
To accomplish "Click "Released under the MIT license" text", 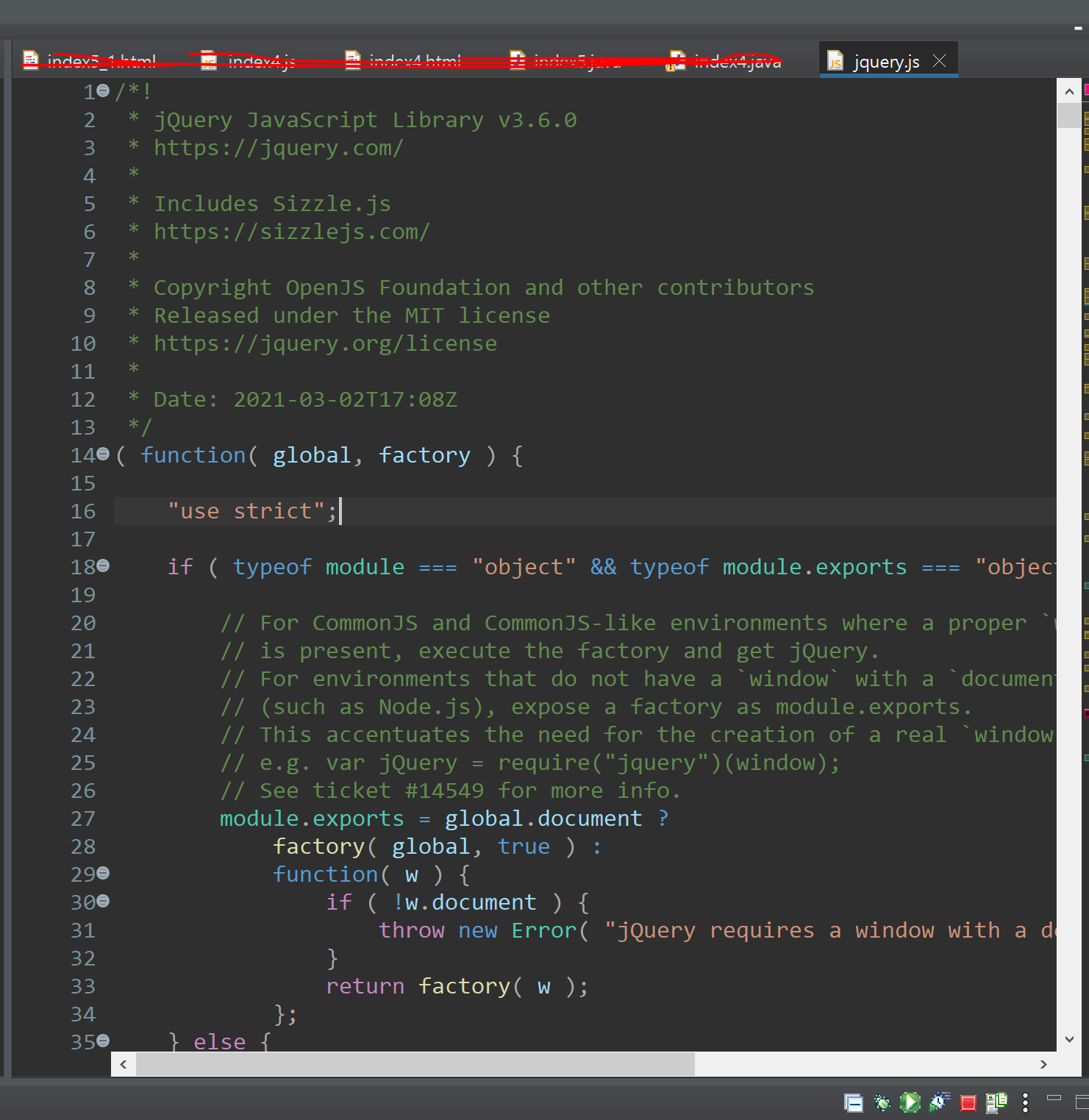I will [351, 315].
